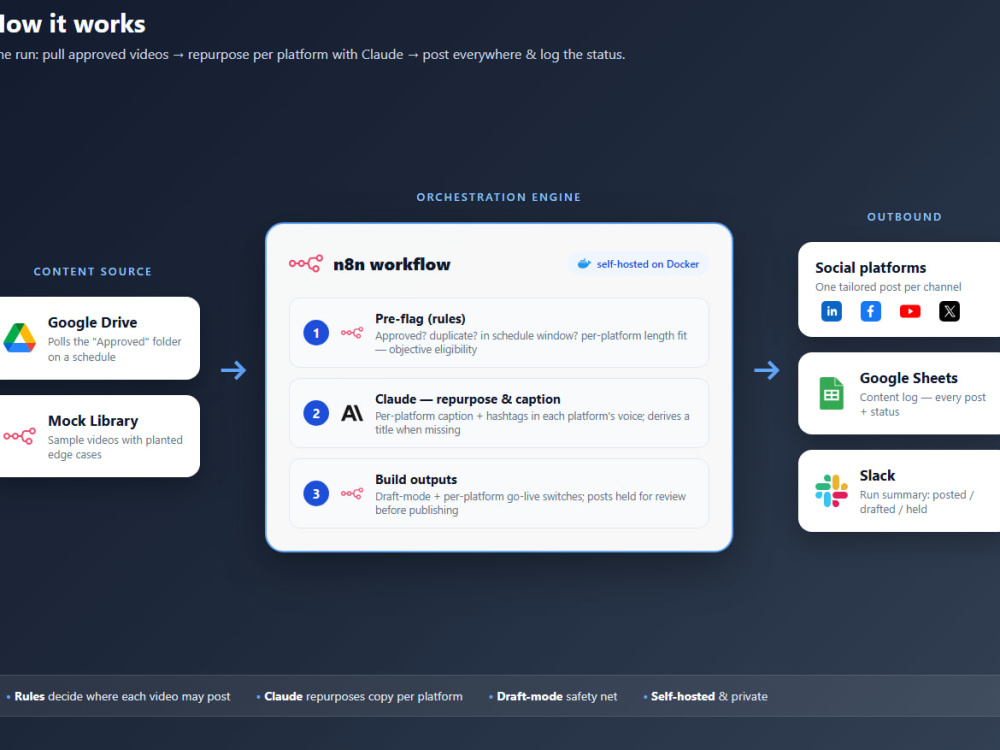The width and height of the screenshot is (1000, 750).
Task: Click 'Self-hosted & private' footer text
Action: [x=709, y=696]
